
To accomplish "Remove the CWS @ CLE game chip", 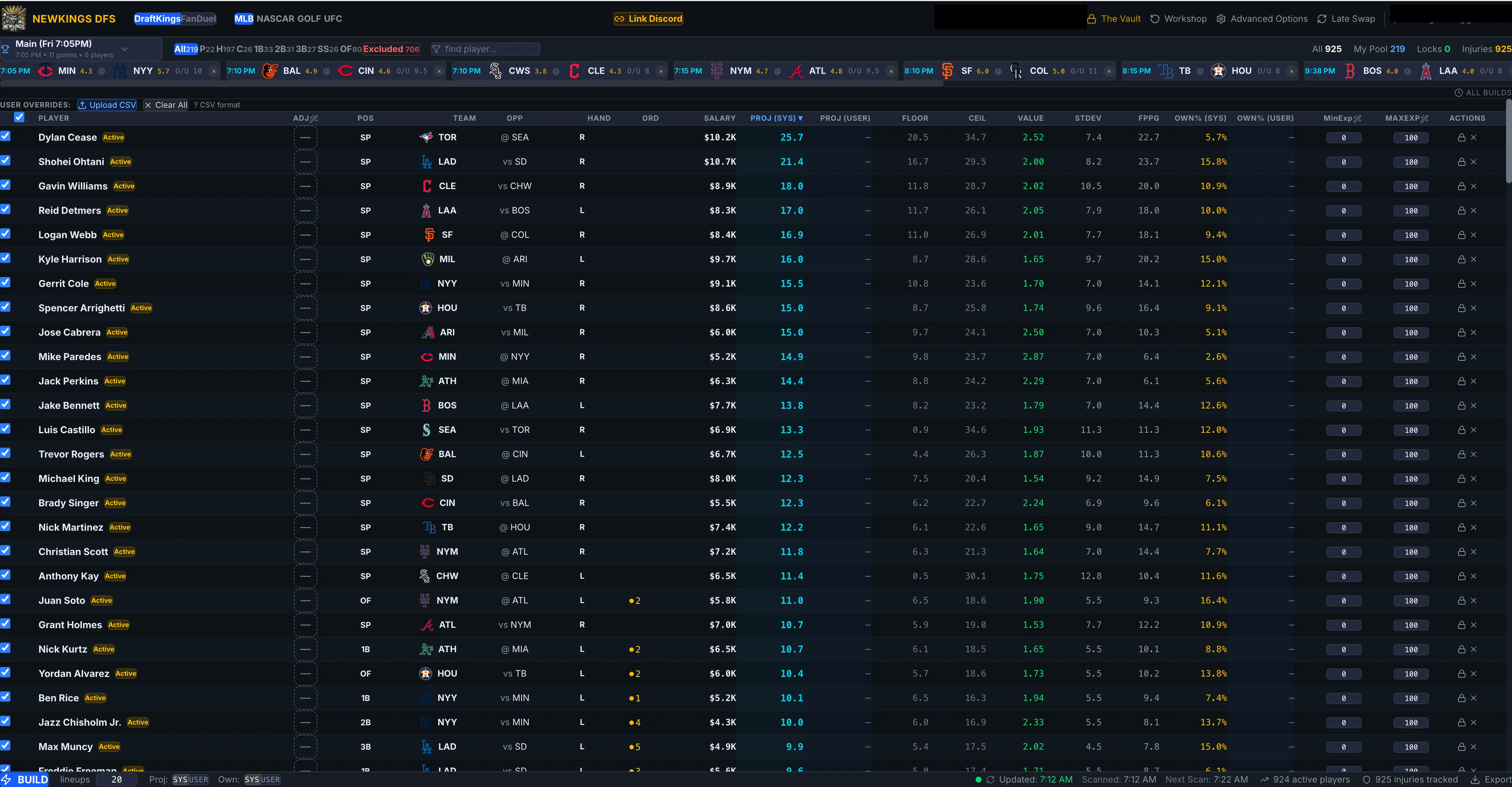I will point(661,71).
